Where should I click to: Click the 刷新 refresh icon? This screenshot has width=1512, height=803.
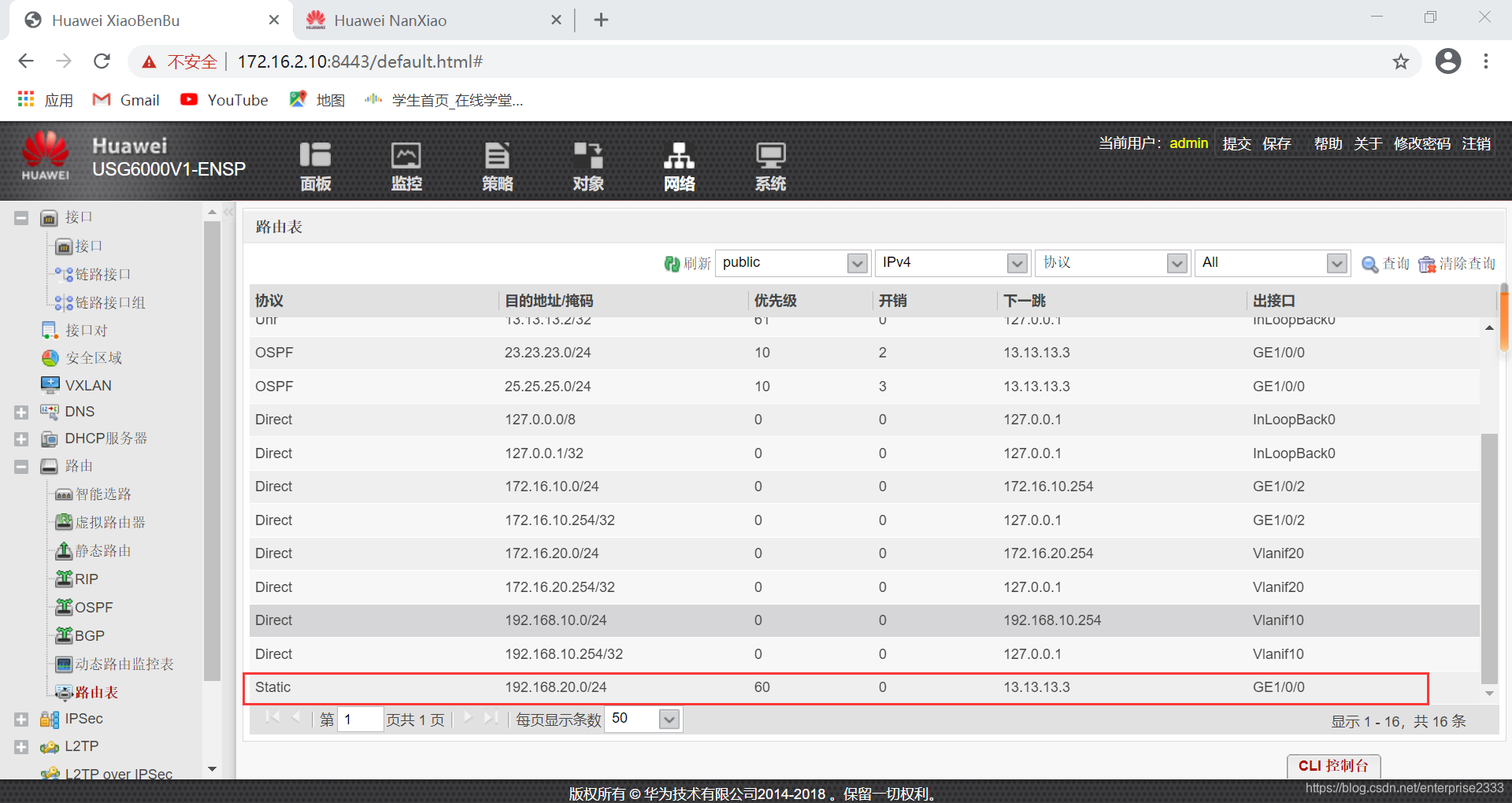672,264
